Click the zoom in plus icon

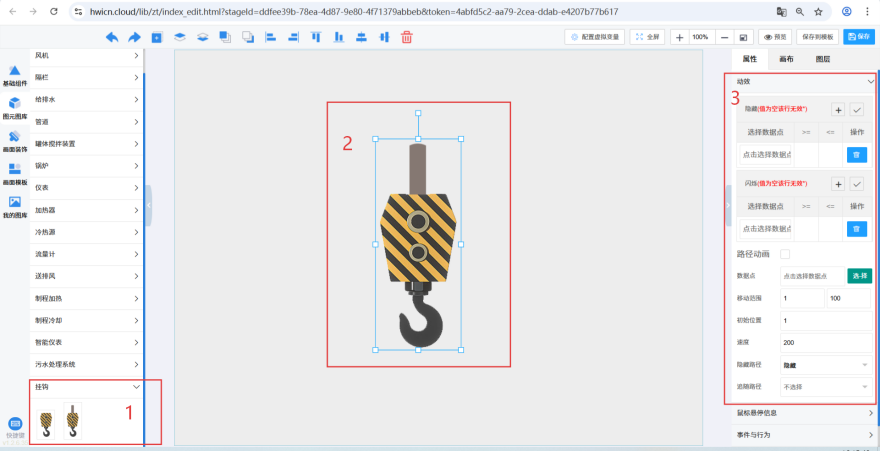pyautogui.click(x=679, y=37)
